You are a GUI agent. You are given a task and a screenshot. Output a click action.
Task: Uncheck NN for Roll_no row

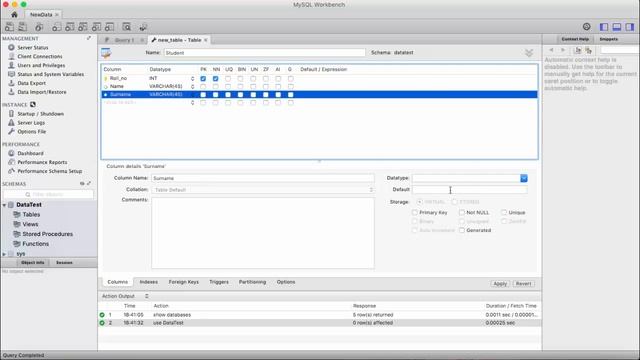(216, 78)
